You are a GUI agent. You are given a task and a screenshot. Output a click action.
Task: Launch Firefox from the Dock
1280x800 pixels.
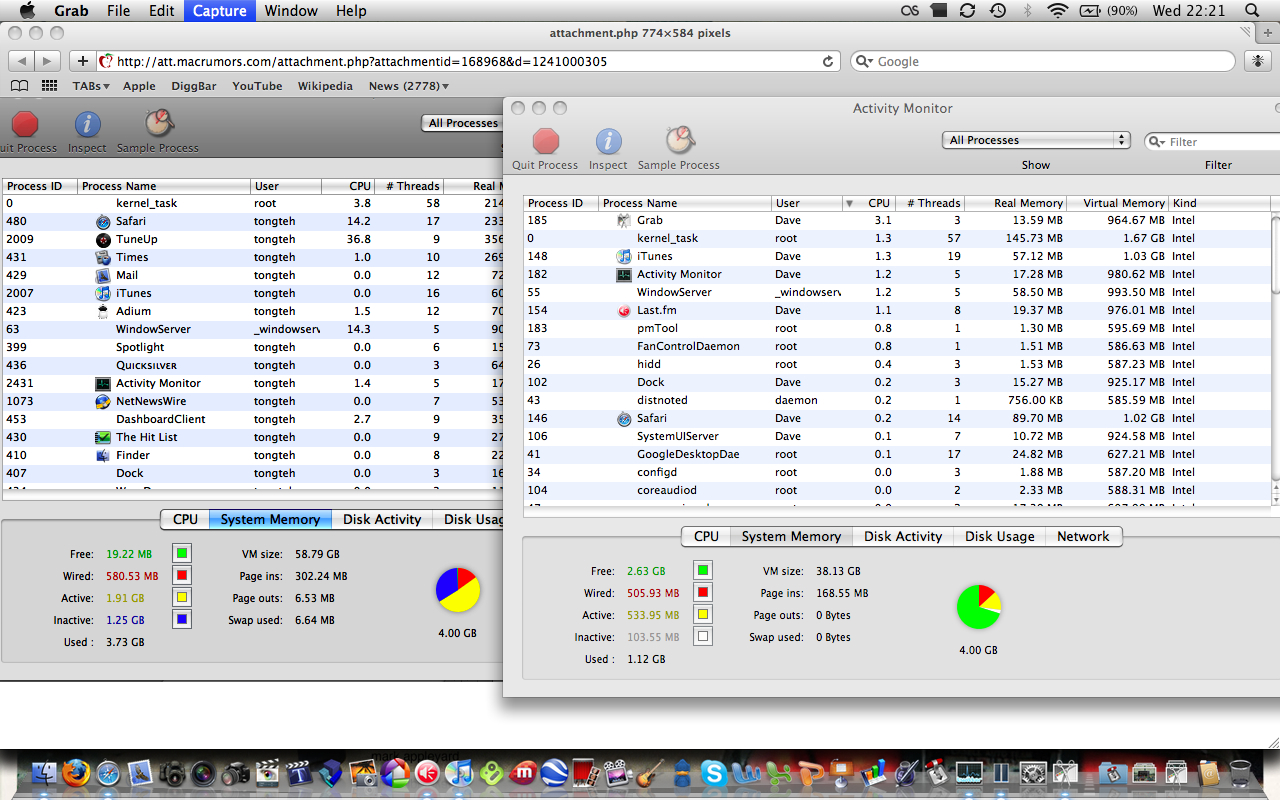[x=75, y=773]
